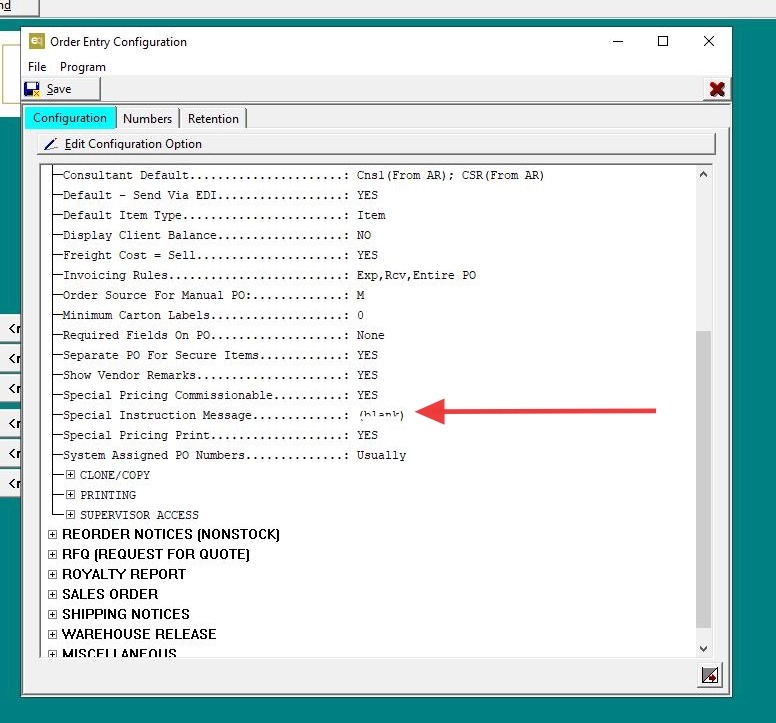Click the red X icon in toolbar

tap(717, 90)
